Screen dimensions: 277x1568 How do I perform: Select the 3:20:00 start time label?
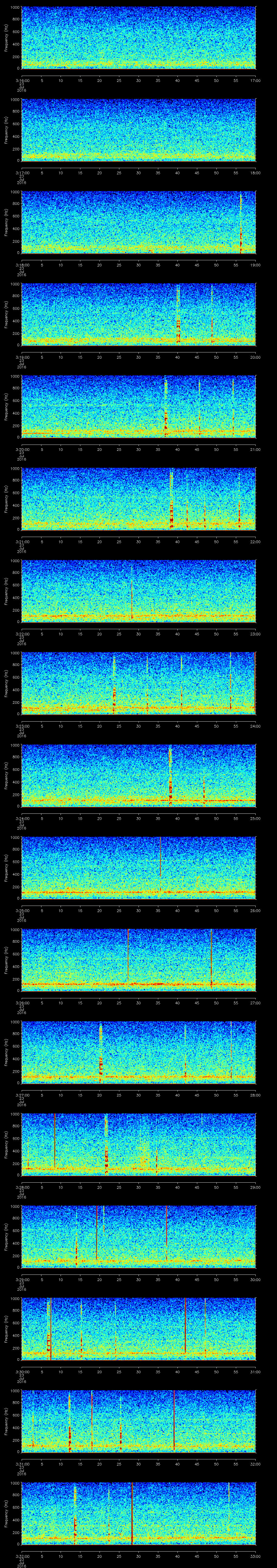22,449
